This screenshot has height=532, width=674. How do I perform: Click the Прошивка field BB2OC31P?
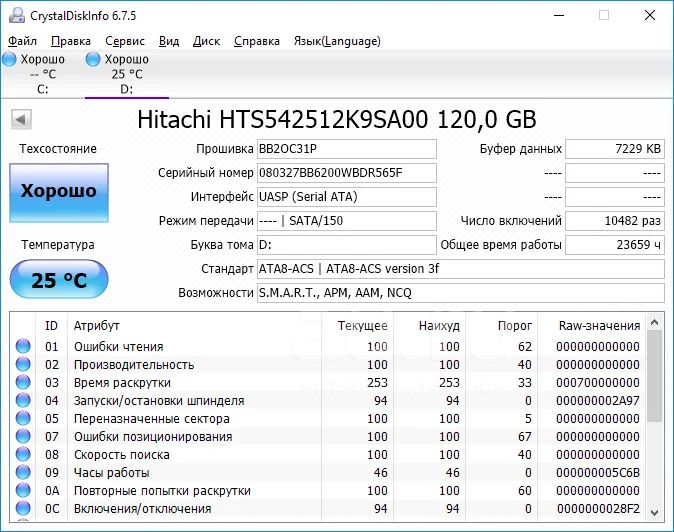click(347, 149)
